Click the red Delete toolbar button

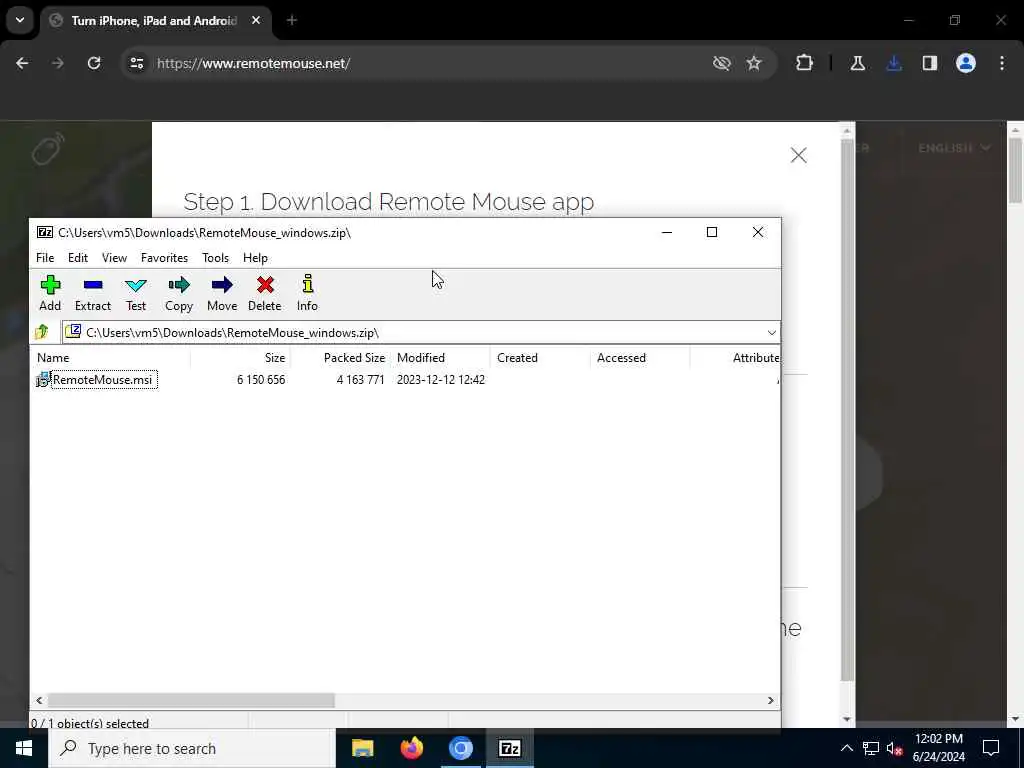coord(264,293)
